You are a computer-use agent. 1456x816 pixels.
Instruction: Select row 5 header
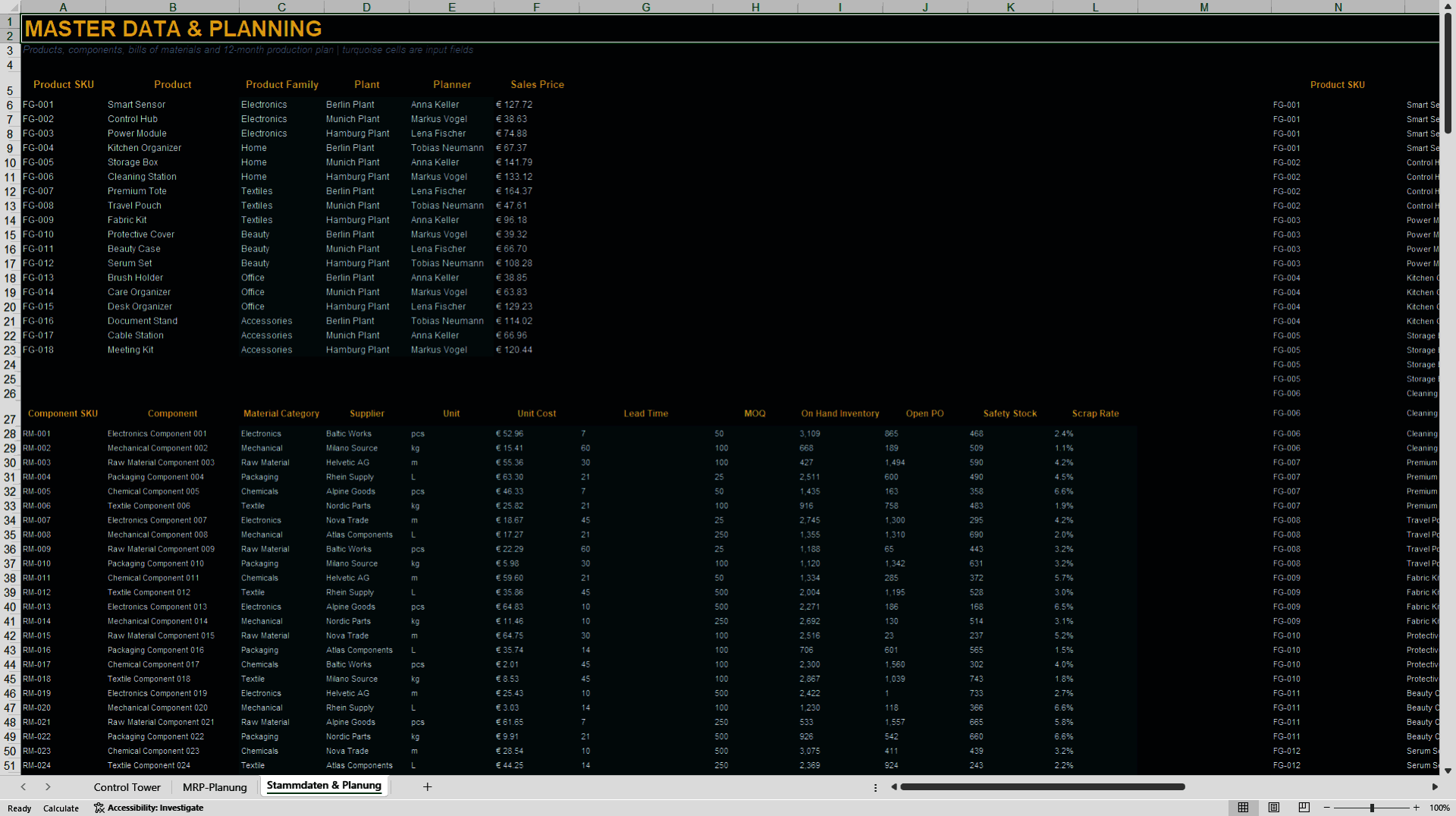tap(10, 84)
